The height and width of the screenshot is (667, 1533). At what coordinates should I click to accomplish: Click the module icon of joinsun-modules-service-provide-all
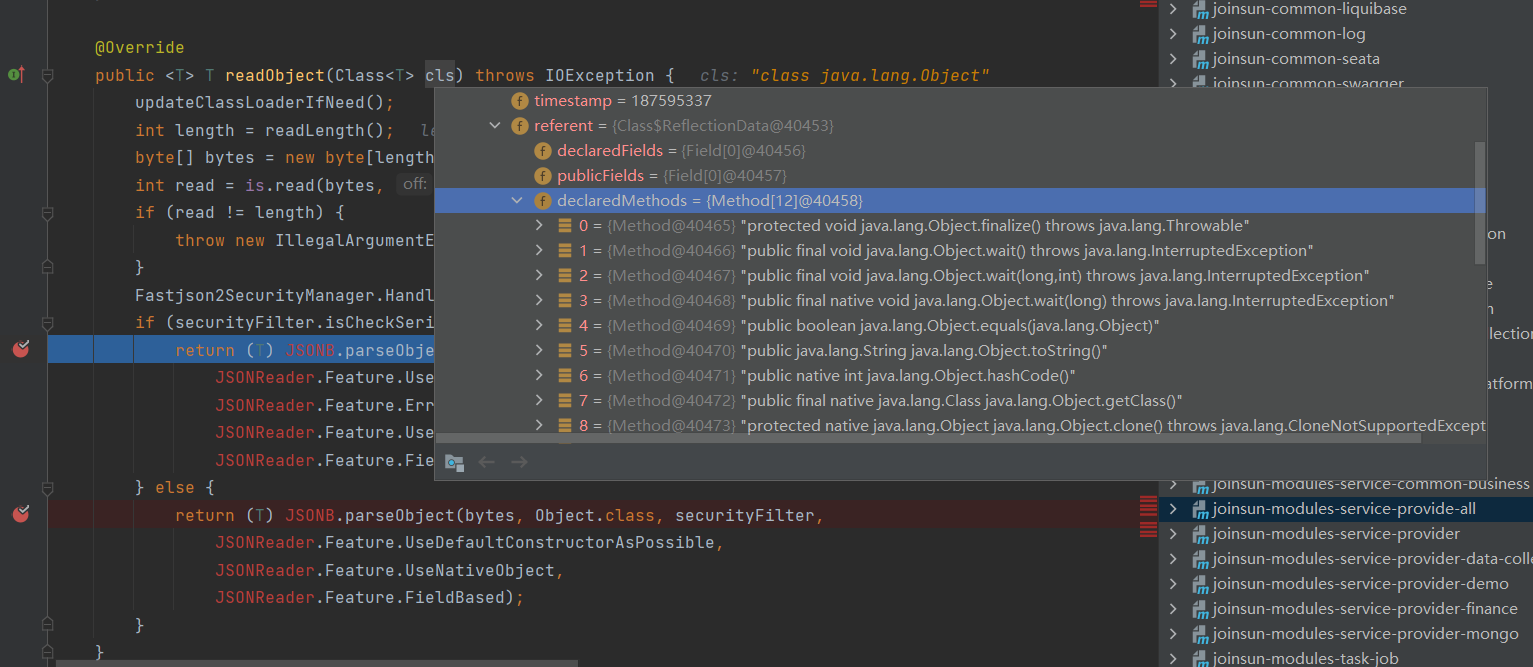pyautogui.click(x=1201, y=509)
